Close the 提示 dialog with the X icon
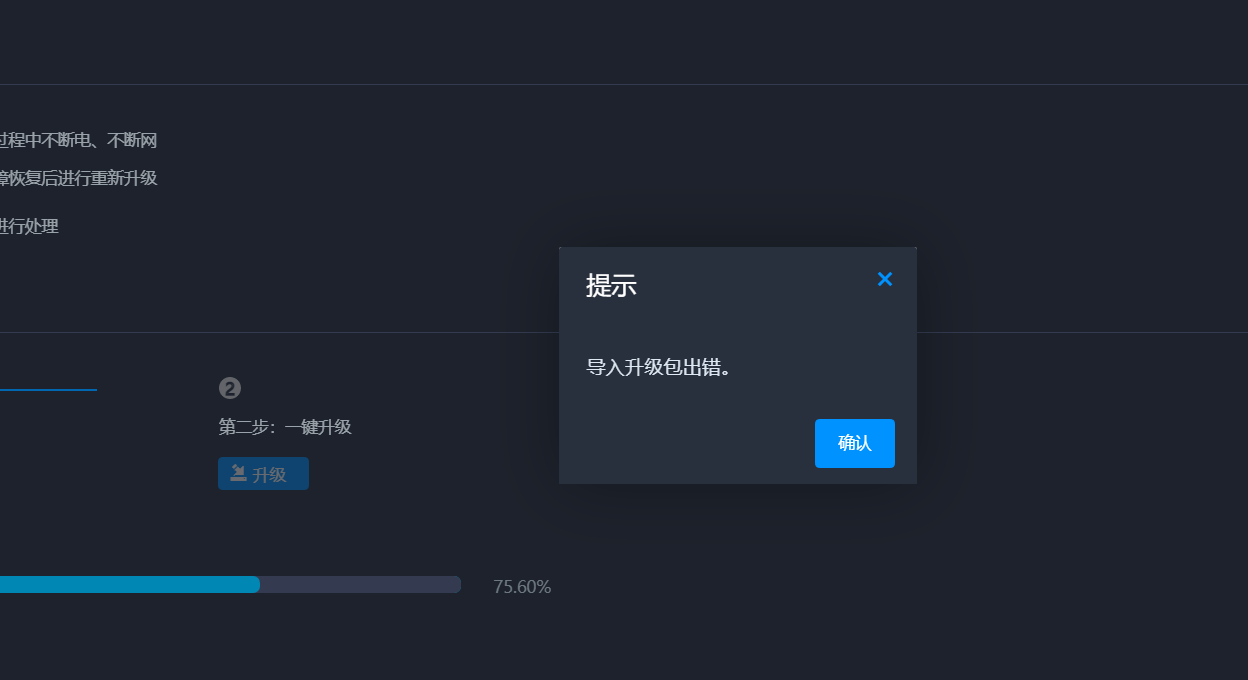1248x680 pixels. (884, 279)
